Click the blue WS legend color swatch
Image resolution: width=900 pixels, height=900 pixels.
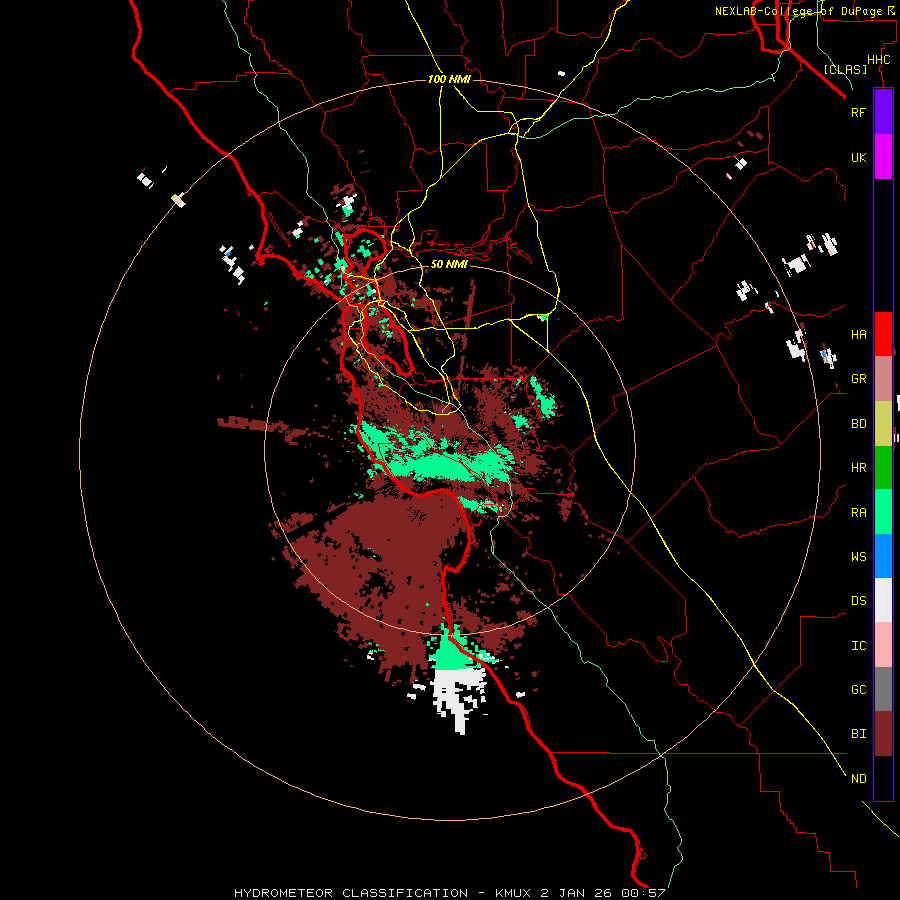(x=883, y=556)
